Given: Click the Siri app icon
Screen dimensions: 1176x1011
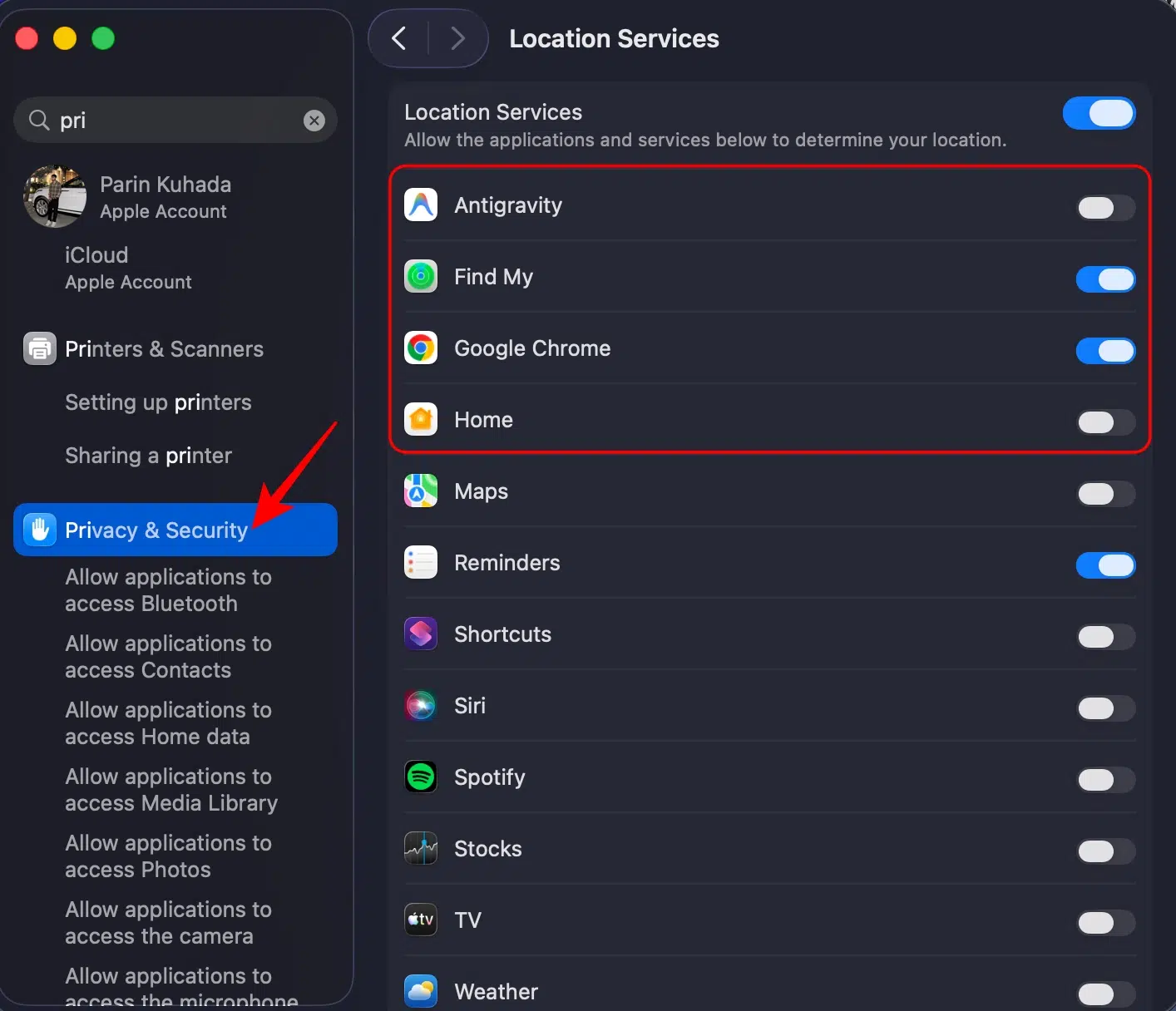Looking at the screenshot, I should 421,706.
